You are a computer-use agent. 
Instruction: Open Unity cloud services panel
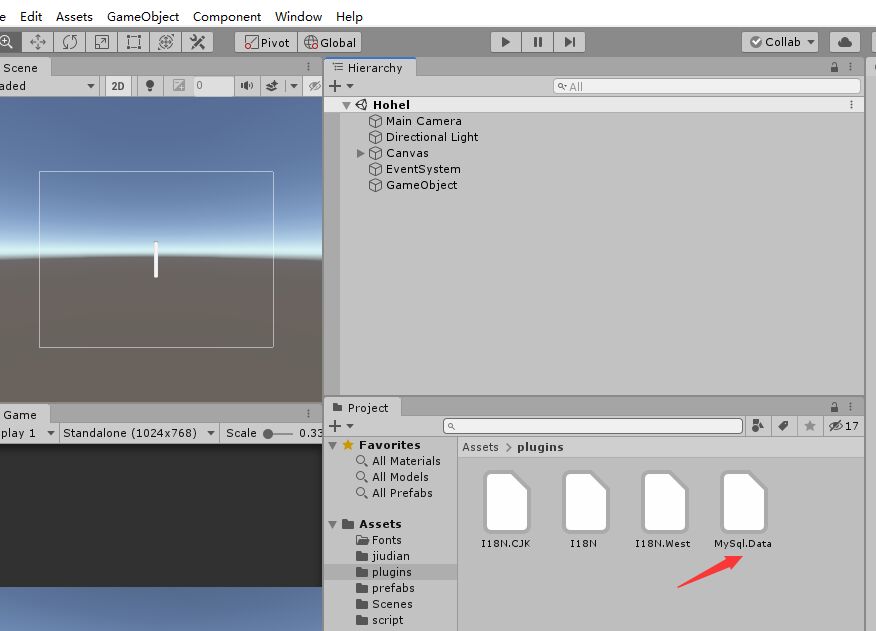pyautogui.click(x=845, y=42)
